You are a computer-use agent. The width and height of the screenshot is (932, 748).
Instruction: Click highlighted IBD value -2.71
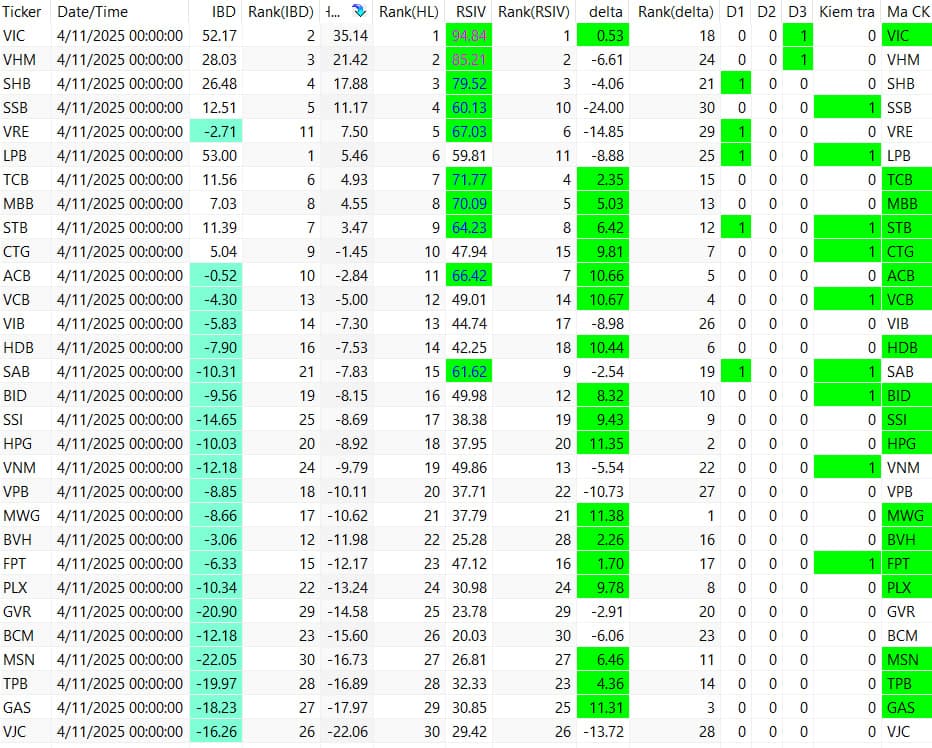[216, 132]
